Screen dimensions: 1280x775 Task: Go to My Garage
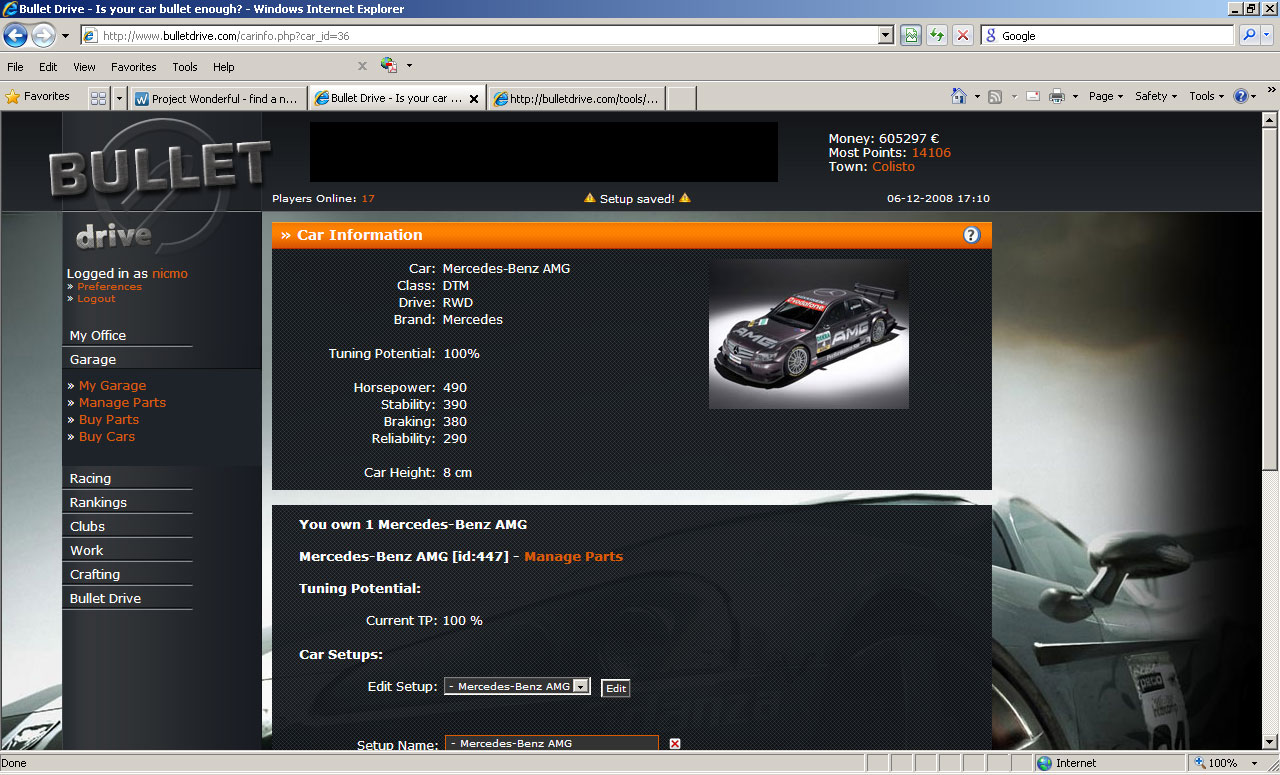(x=112, y=385)
